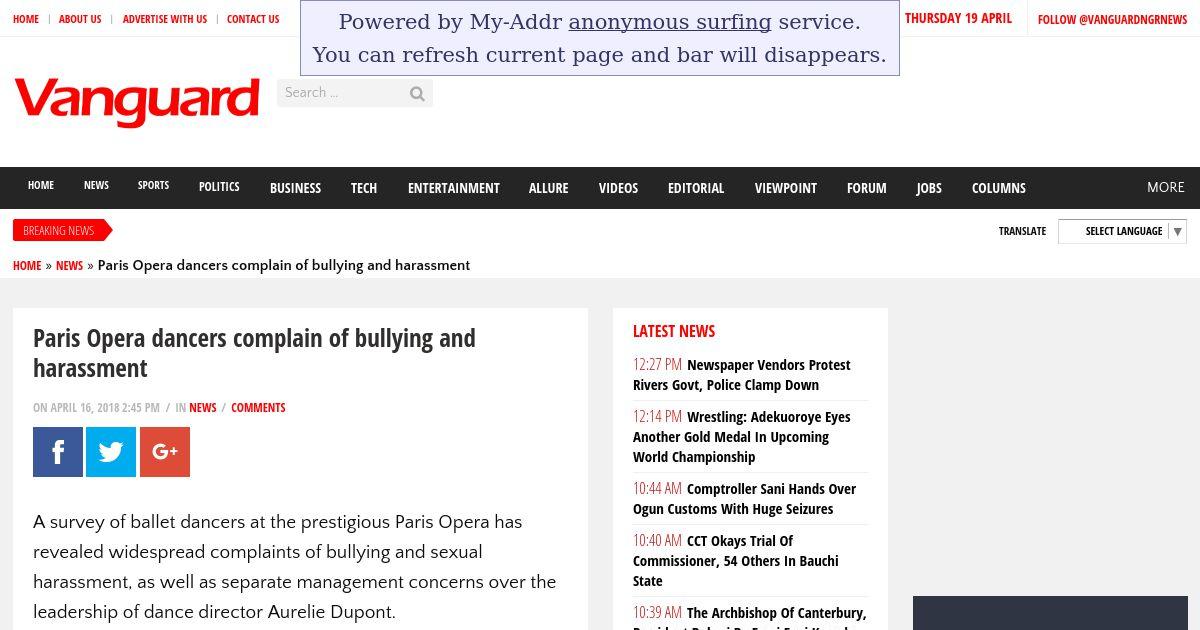
Task: Open LATEST NEWS heading link
Action: (x=674, y=331)
